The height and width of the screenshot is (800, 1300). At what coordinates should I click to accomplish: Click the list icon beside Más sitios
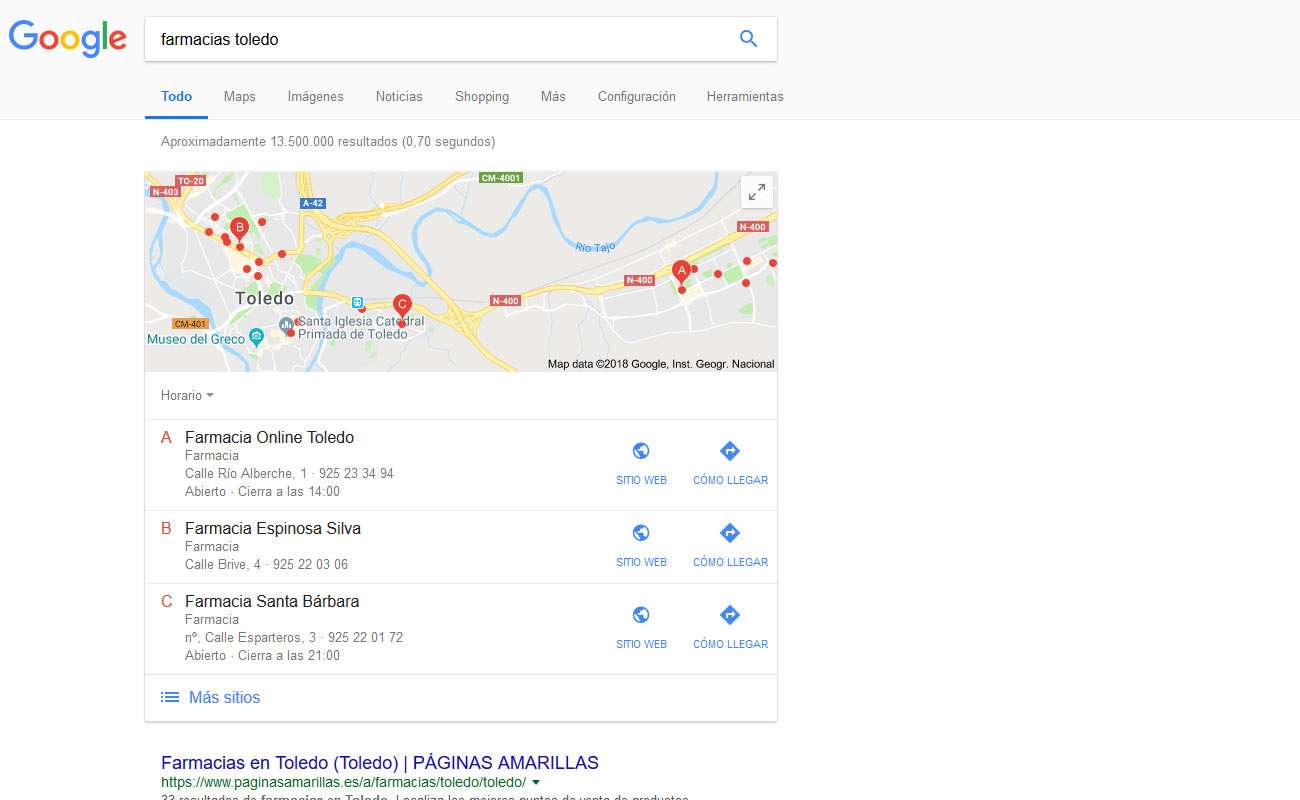(170, 697)
